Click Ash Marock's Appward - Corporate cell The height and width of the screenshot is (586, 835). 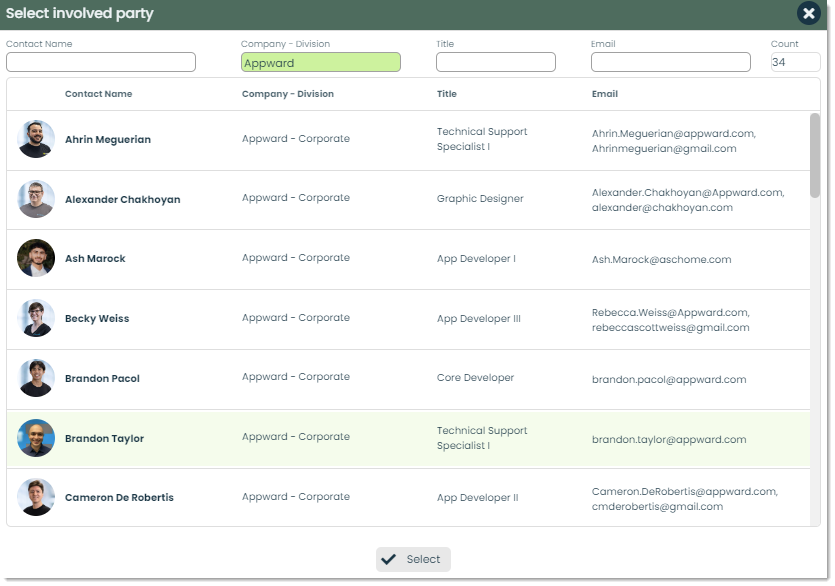(x=296, y=258)
